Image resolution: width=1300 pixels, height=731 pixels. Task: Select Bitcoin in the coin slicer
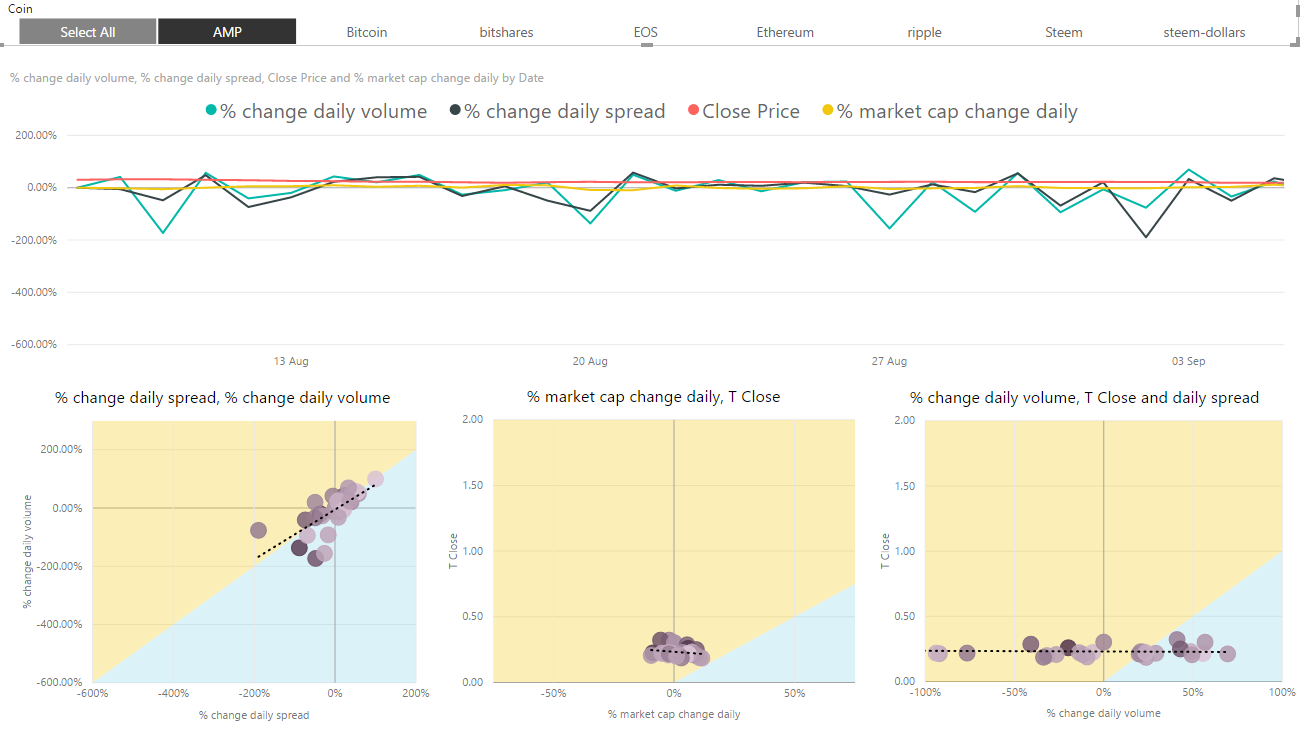[367, 32]
